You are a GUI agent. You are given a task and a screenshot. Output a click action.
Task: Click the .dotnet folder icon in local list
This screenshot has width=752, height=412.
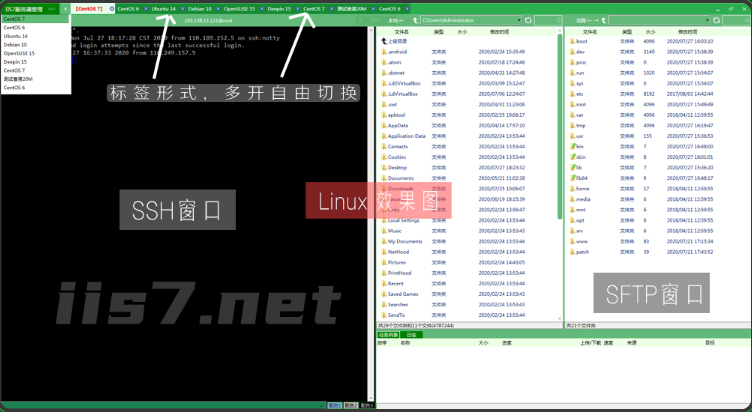[384, 73]
